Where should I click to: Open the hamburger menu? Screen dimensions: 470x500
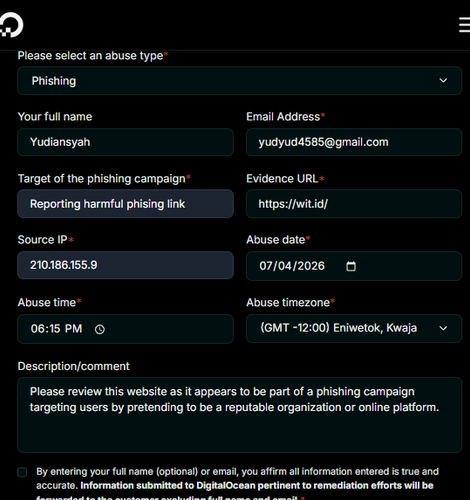point(464,25)
